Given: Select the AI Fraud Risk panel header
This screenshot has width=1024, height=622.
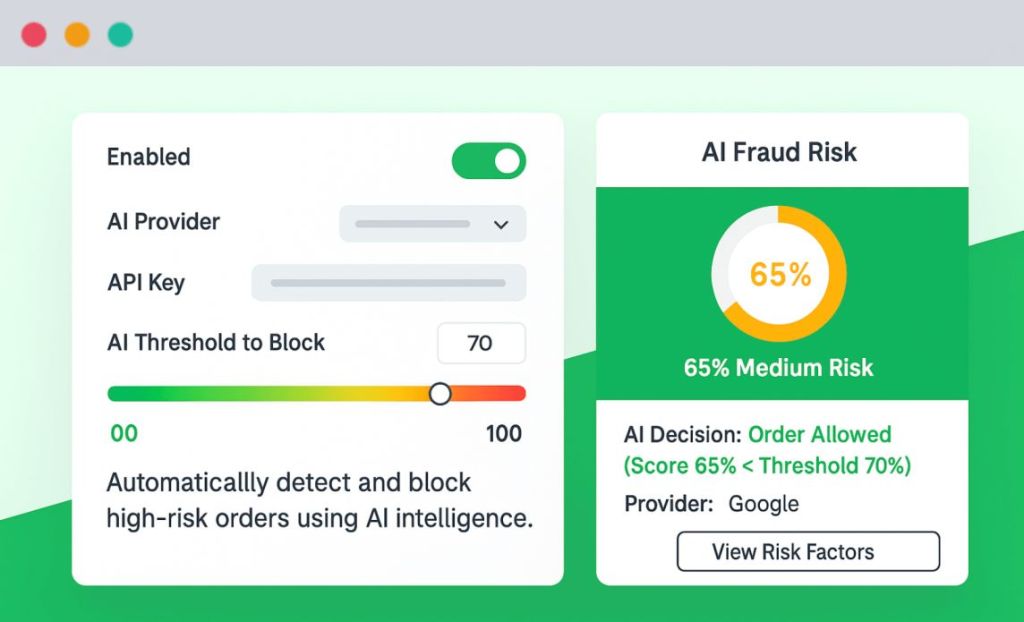Looking at the screenshot, I should coord(779,152).
